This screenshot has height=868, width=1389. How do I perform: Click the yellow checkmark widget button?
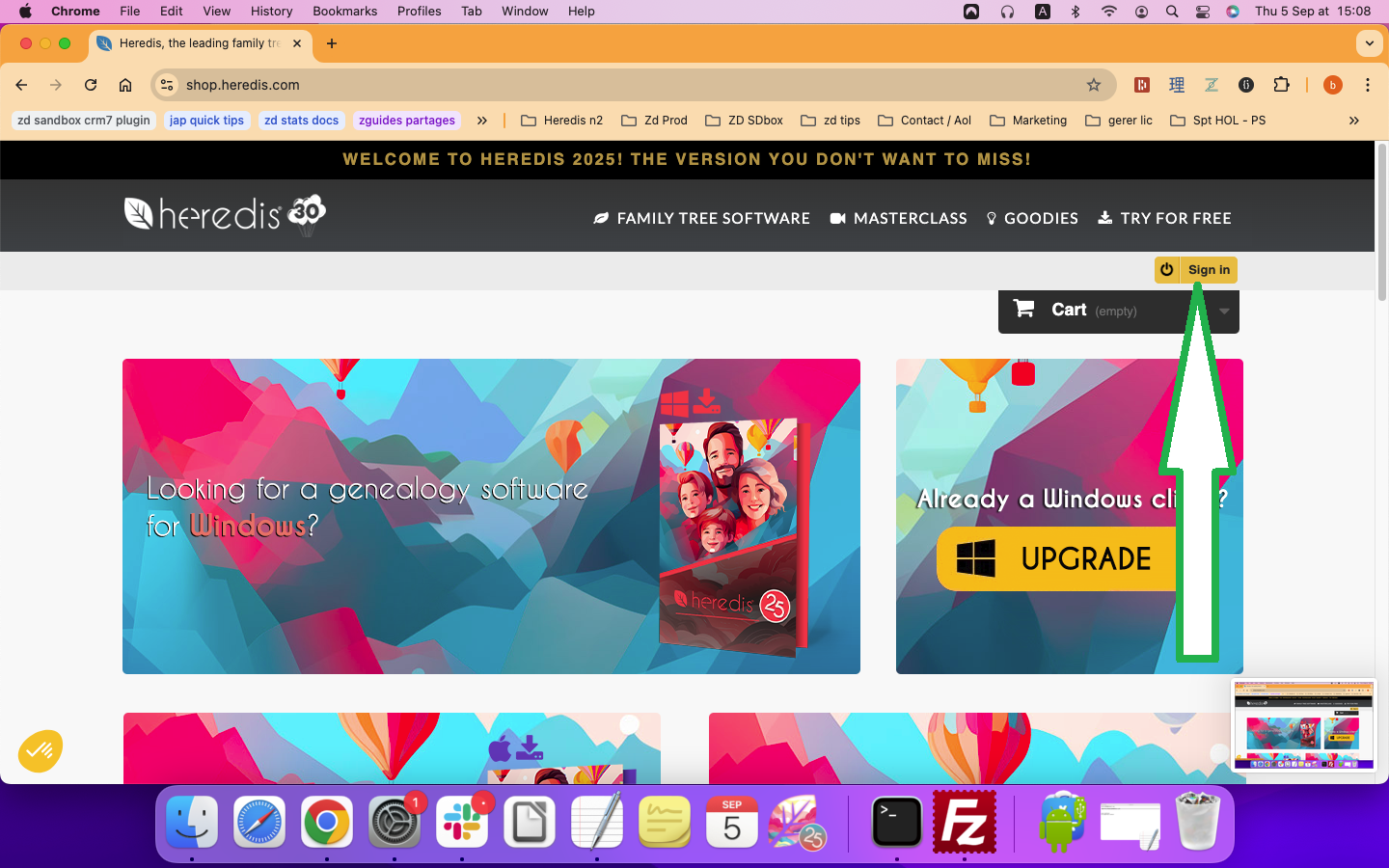point(41,750)
